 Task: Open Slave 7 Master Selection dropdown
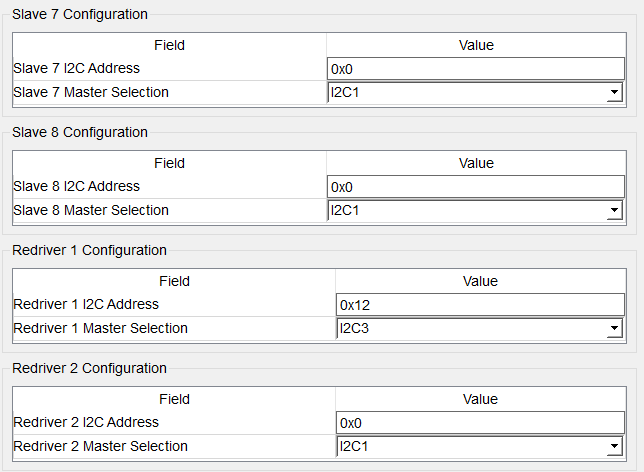(613, 93)
